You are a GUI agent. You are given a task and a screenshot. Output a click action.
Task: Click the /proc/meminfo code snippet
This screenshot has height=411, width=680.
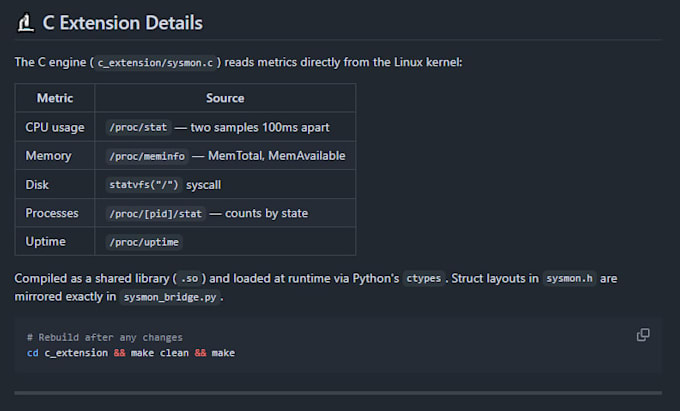(147, 156)
